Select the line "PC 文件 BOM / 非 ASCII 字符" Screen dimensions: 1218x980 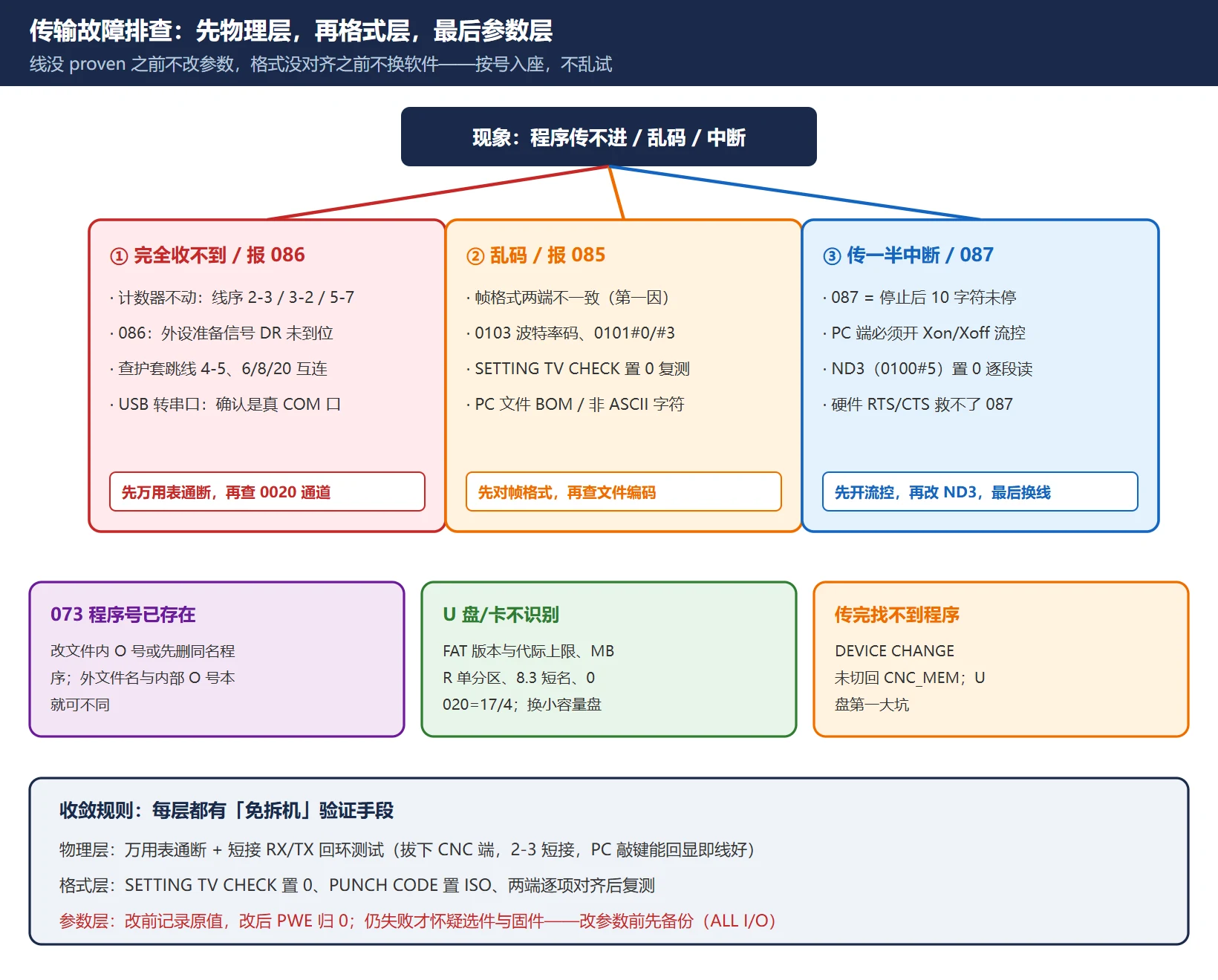click(576, 405)
